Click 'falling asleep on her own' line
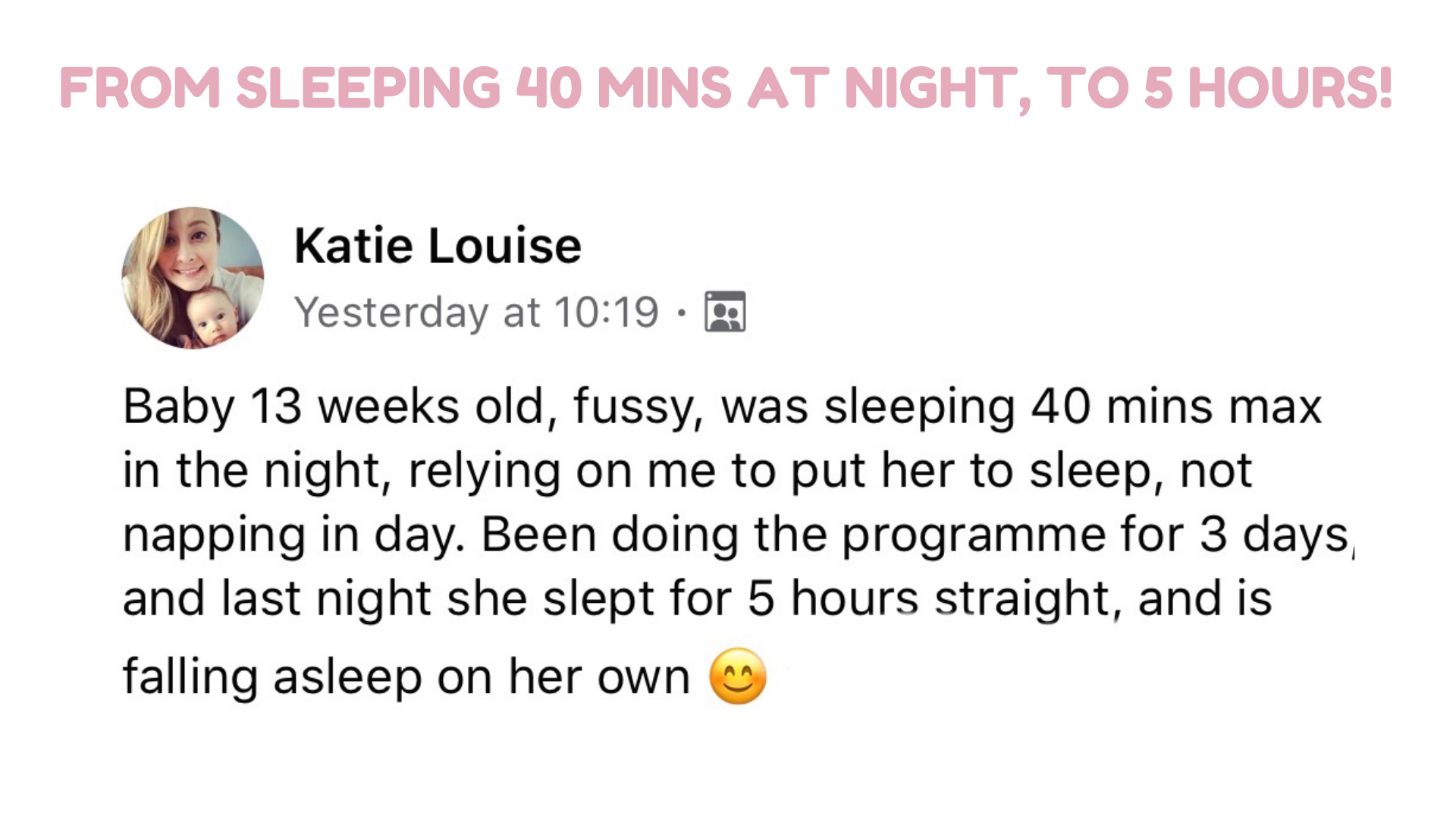The image size is (1456, 819). point(406,676)
